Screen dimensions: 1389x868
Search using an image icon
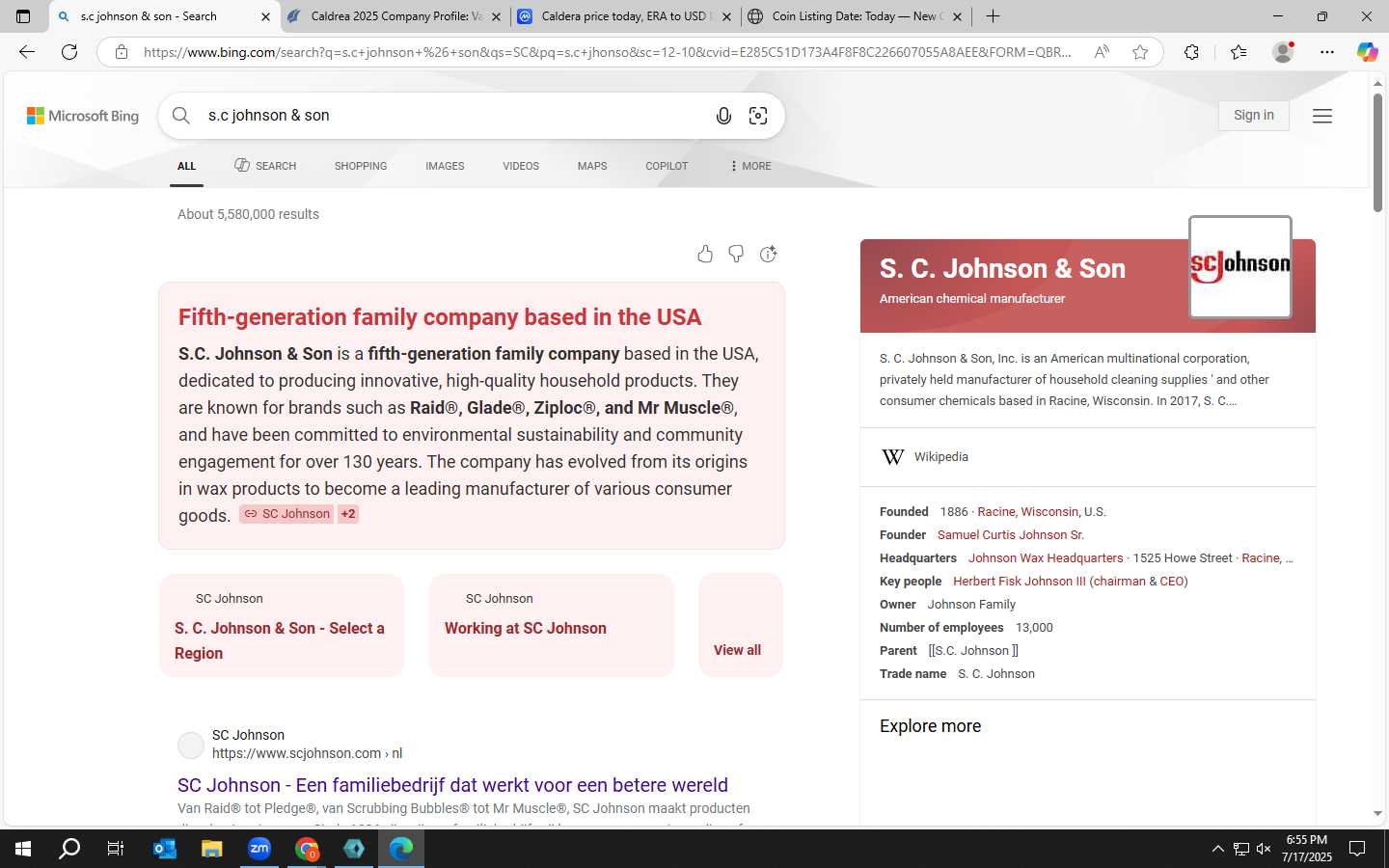tap(758, 116)
